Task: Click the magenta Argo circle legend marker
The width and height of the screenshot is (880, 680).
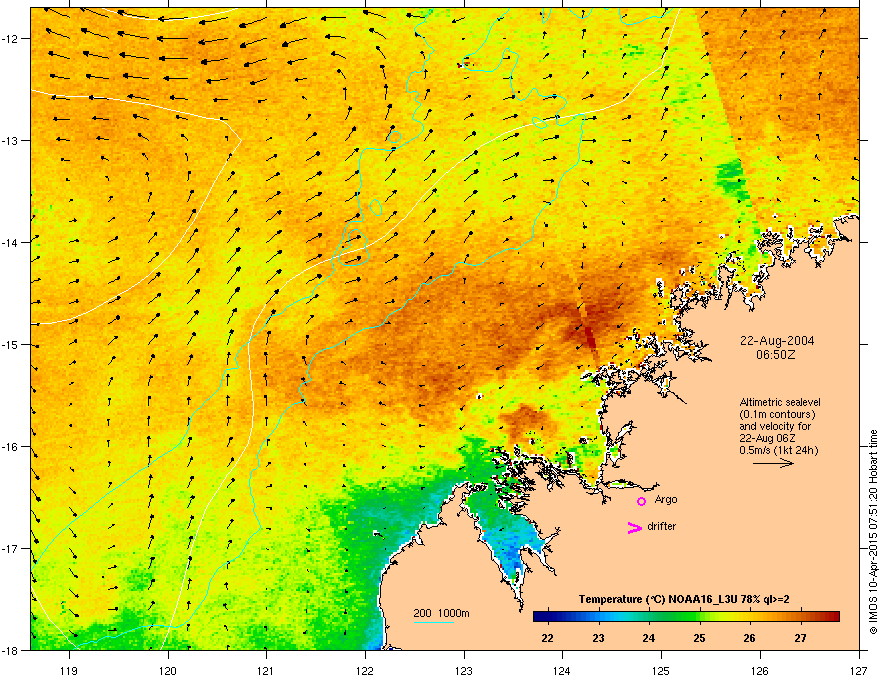Action: pyautogui.click(x=641, y=501)
